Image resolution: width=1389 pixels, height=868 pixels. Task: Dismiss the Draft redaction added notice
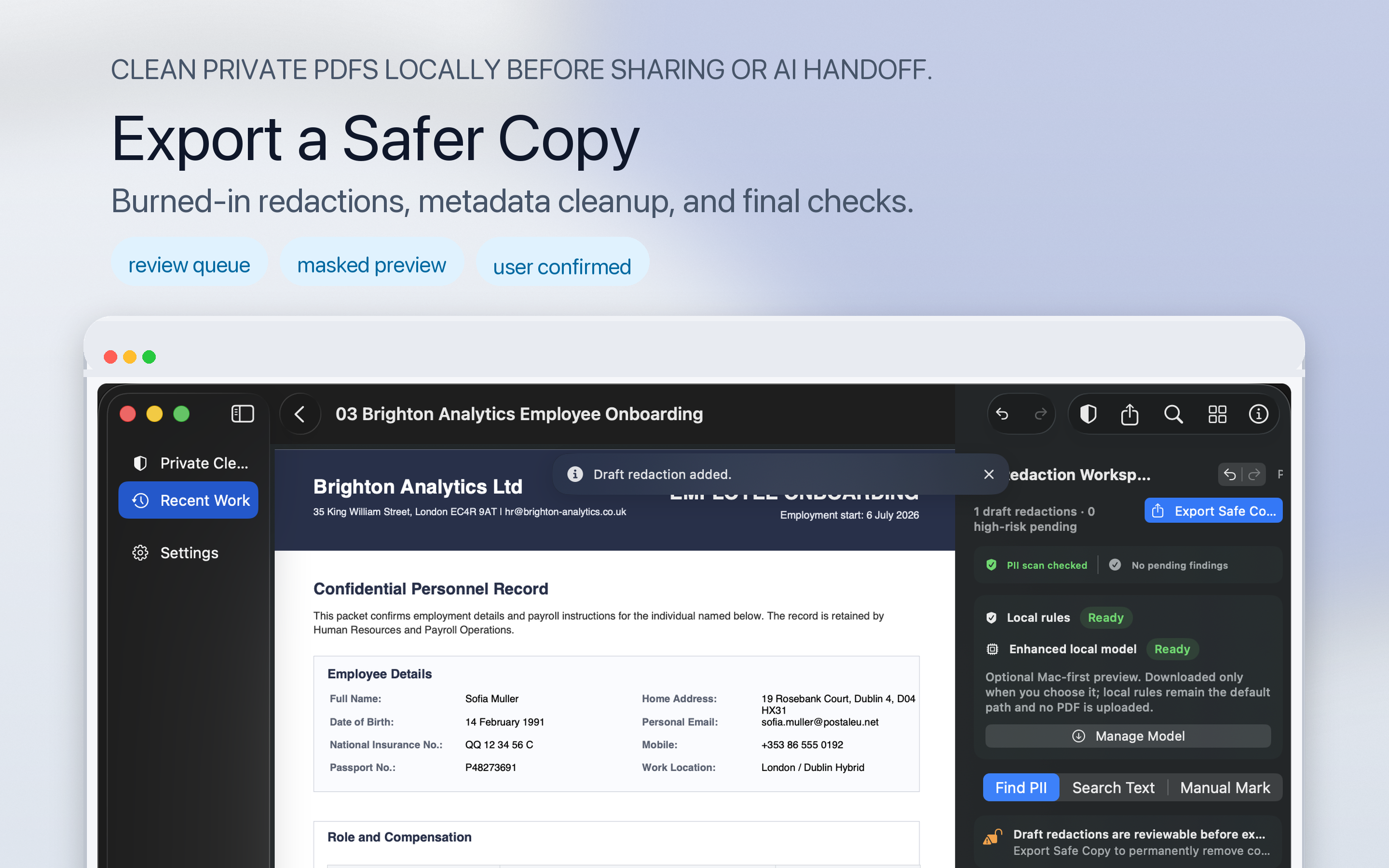[x=988, y=474]
